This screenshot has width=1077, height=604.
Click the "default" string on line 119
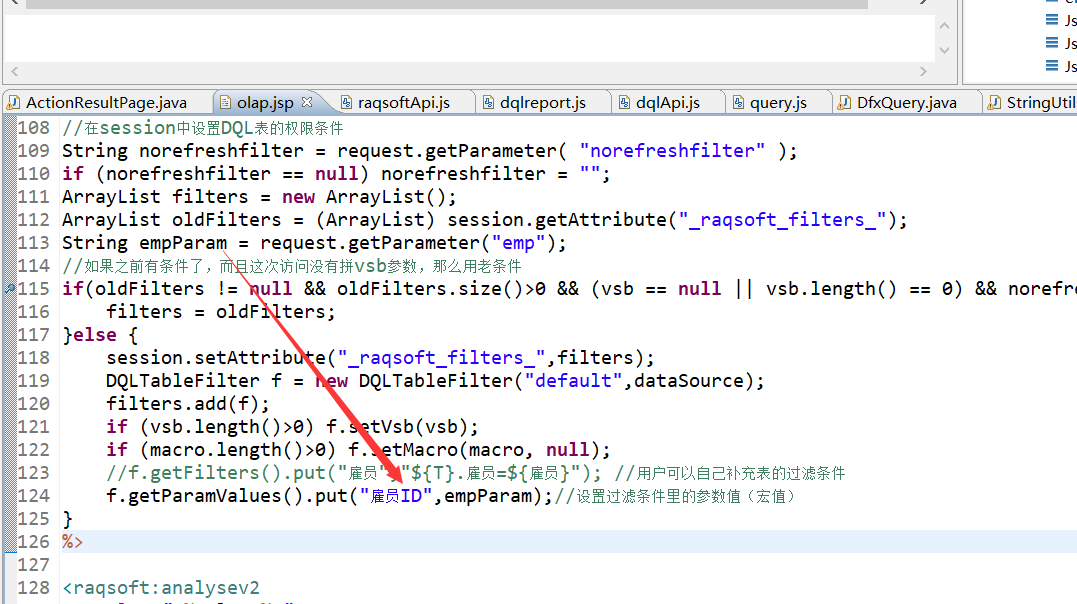click(574, 381)
